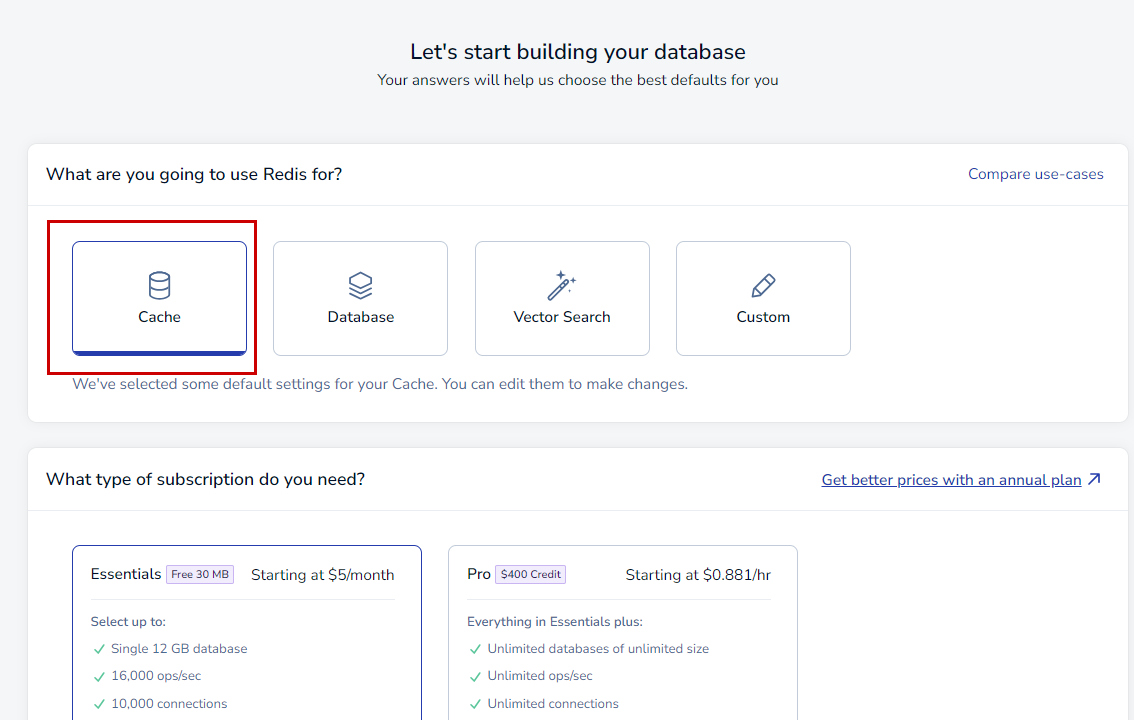Choose the Custom use-case card label

763,317
